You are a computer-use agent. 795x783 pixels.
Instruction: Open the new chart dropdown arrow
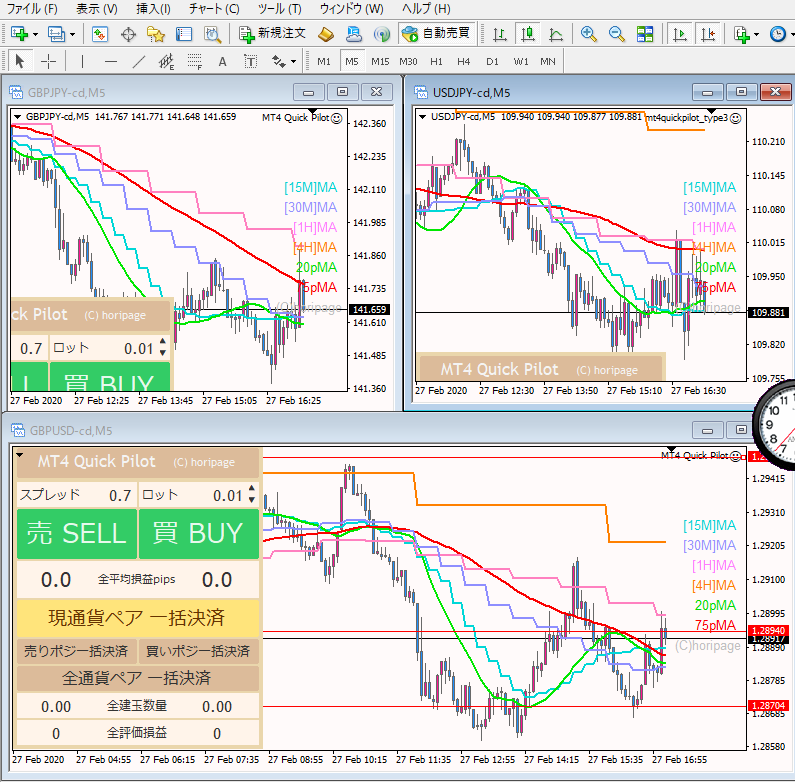tap(37, 34)
